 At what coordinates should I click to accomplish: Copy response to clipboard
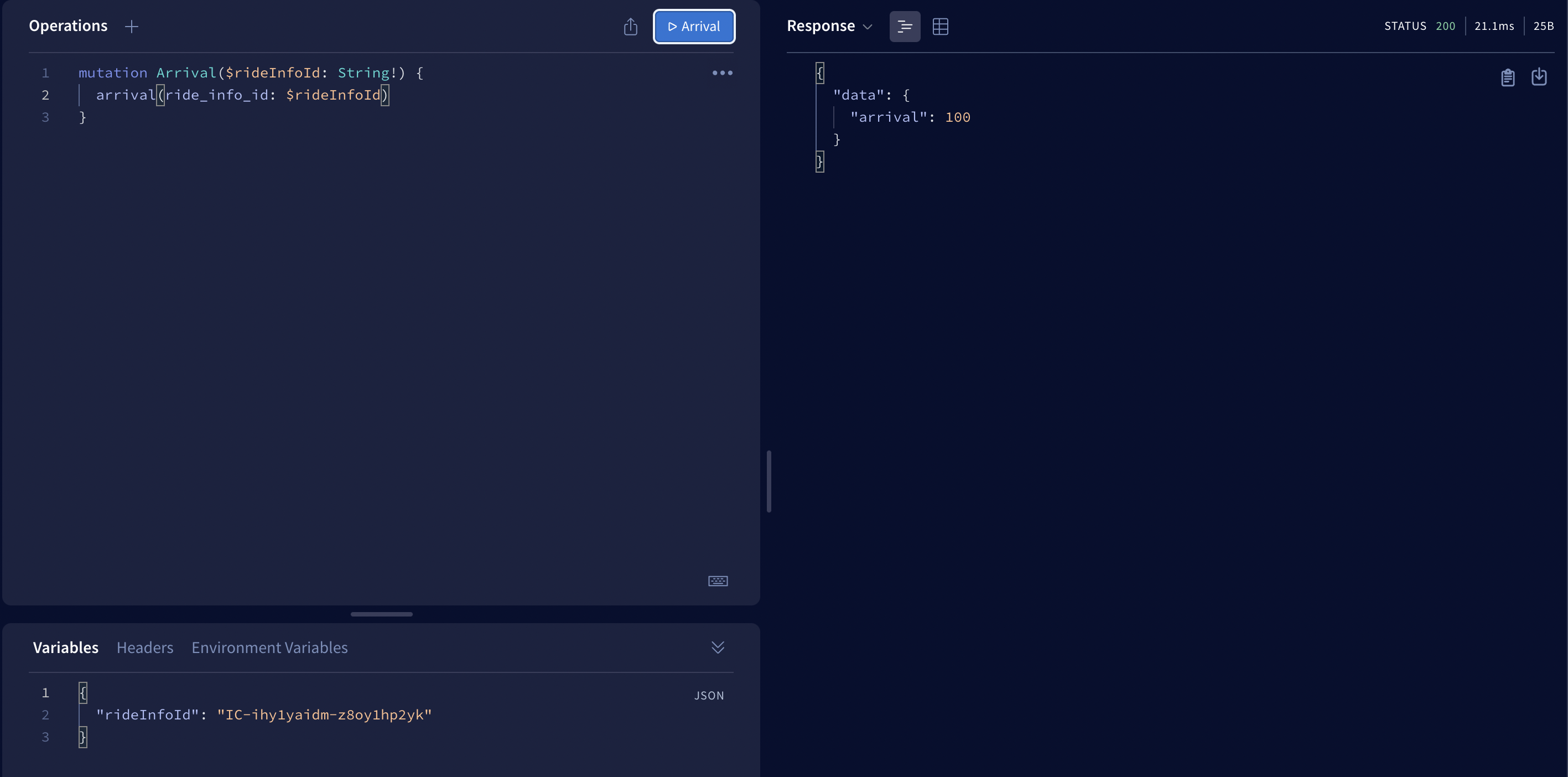pos(1507,77)
